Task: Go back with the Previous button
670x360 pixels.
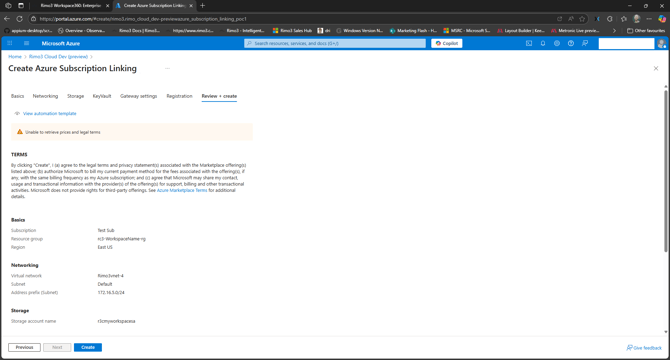Action: point(24,347)
